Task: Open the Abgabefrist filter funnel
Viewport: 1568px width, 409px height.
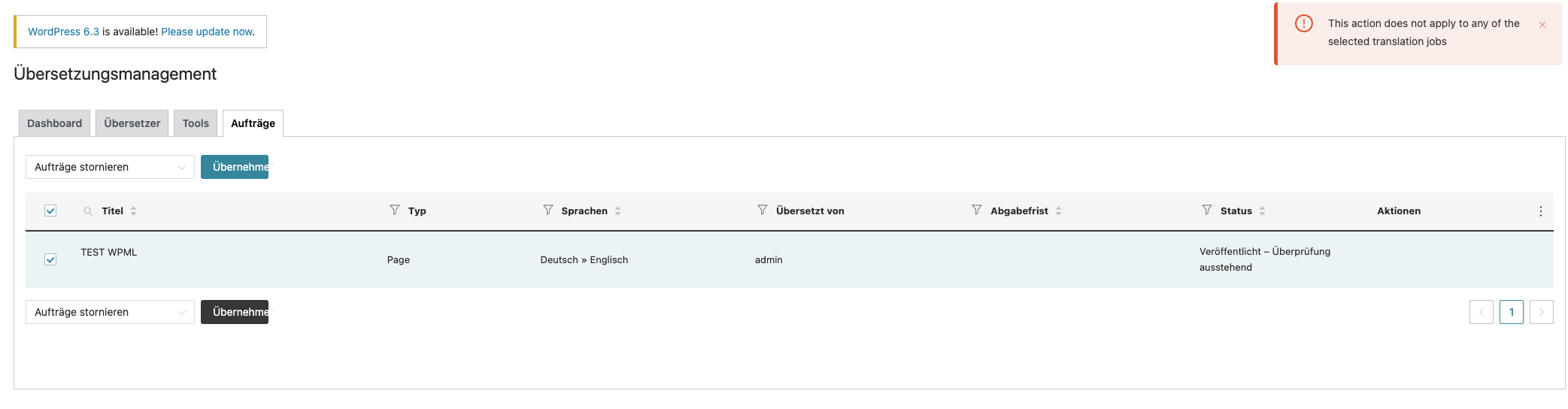Action: (x=977, y=211)
